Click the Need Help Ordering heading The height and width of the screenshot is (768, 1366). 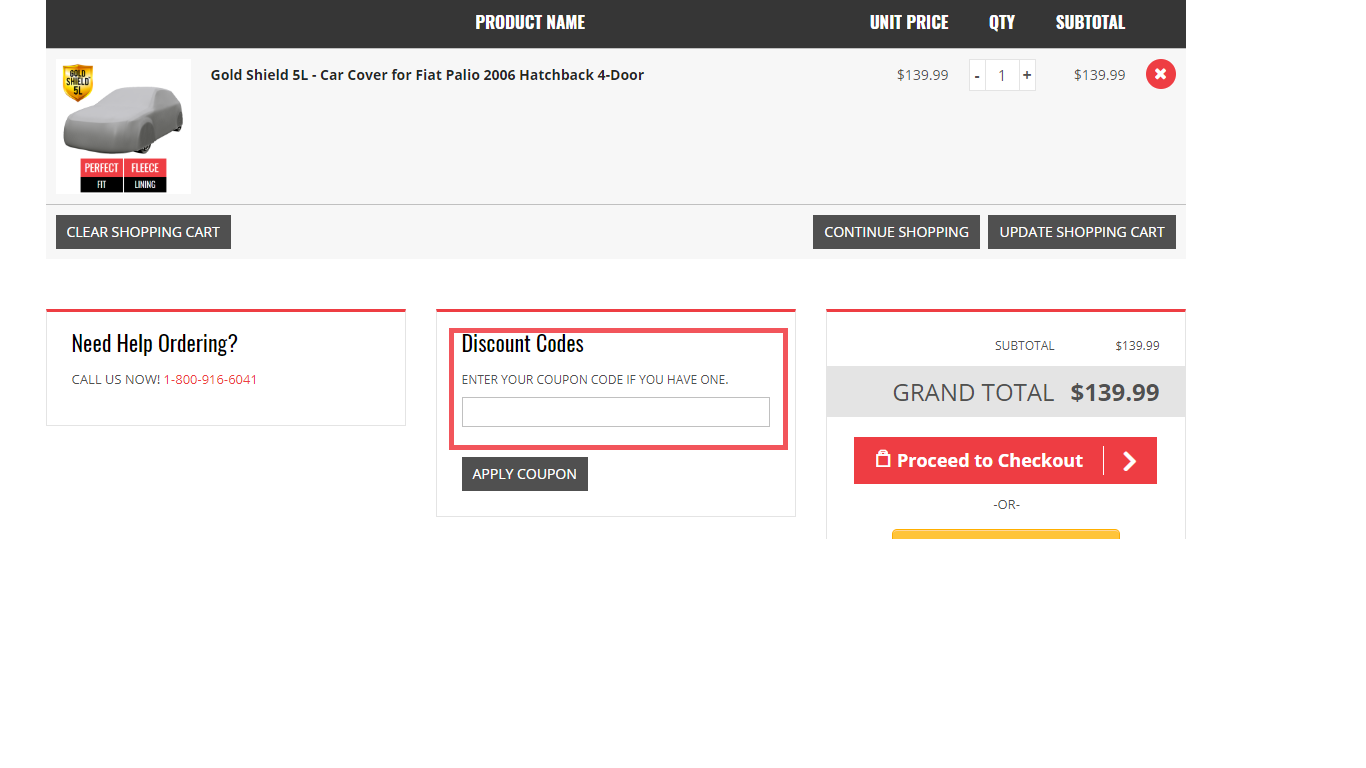click(x=155, y=343)
